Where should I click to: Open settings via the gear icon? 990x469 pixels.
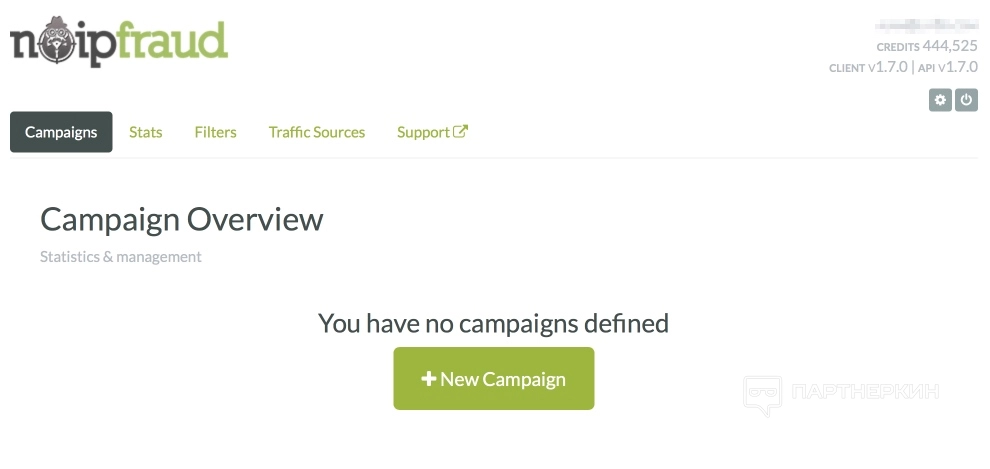pyautogui.click(x=939, y=100)
